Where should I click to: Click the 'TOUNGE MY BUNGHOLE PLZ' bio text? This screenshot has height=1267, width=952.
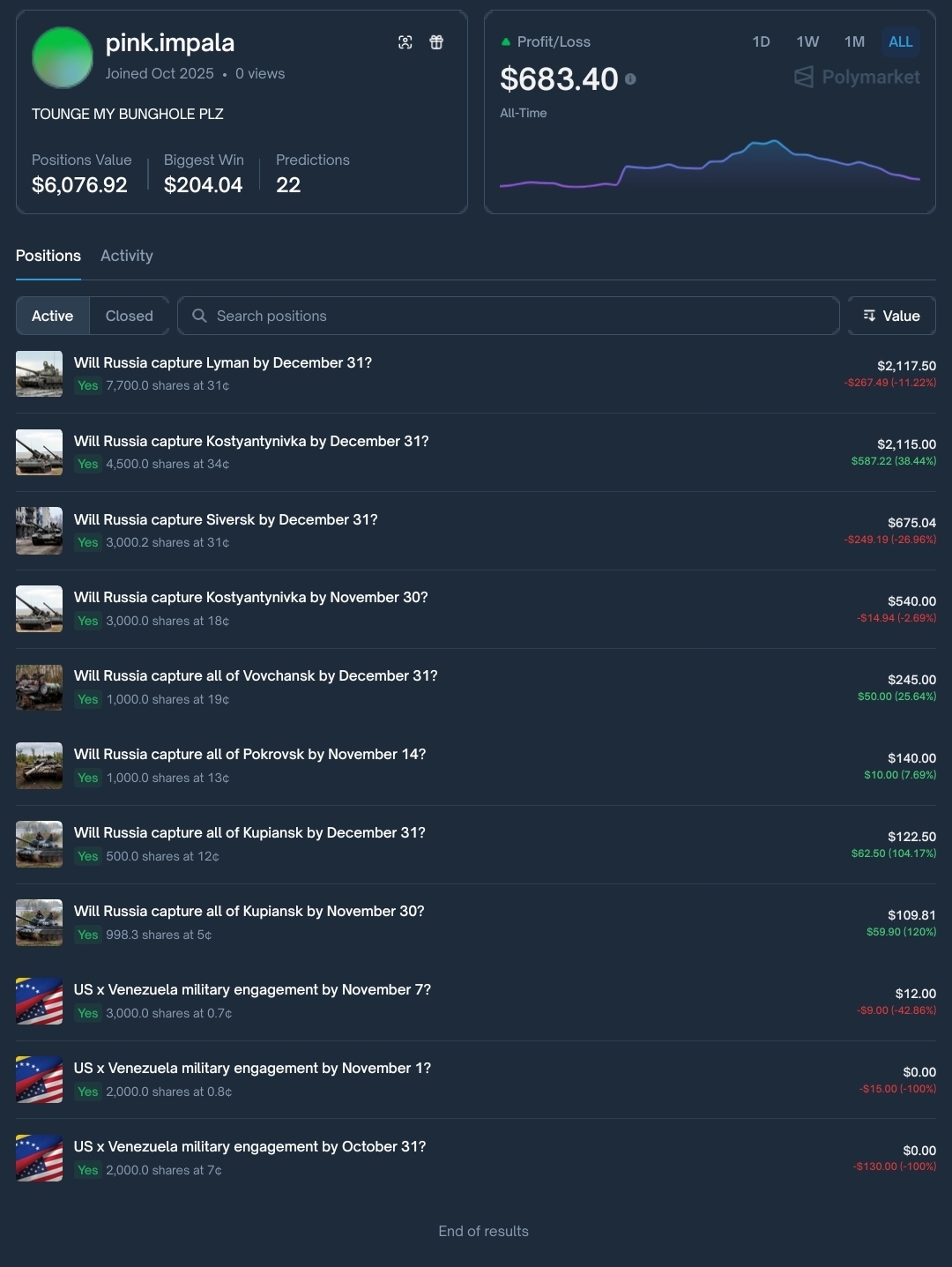click(x=128, y=114)
